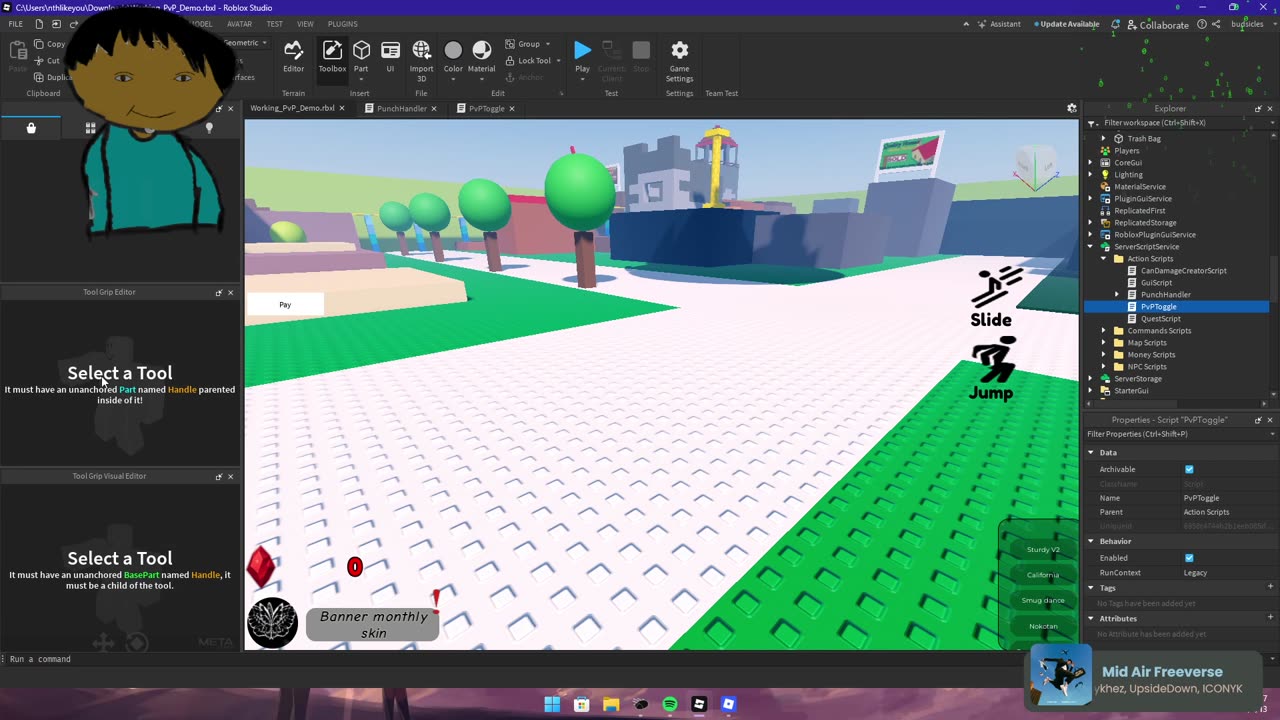This screenshot has width=1280, height=720.
Task: Open the Group dropdown arrow
Action: click(x=548, y=44)
